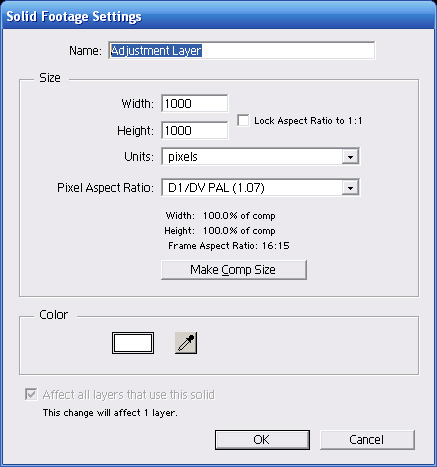
Task: Toggle Affect all layers that use this solid
Action: pos(31,394)
